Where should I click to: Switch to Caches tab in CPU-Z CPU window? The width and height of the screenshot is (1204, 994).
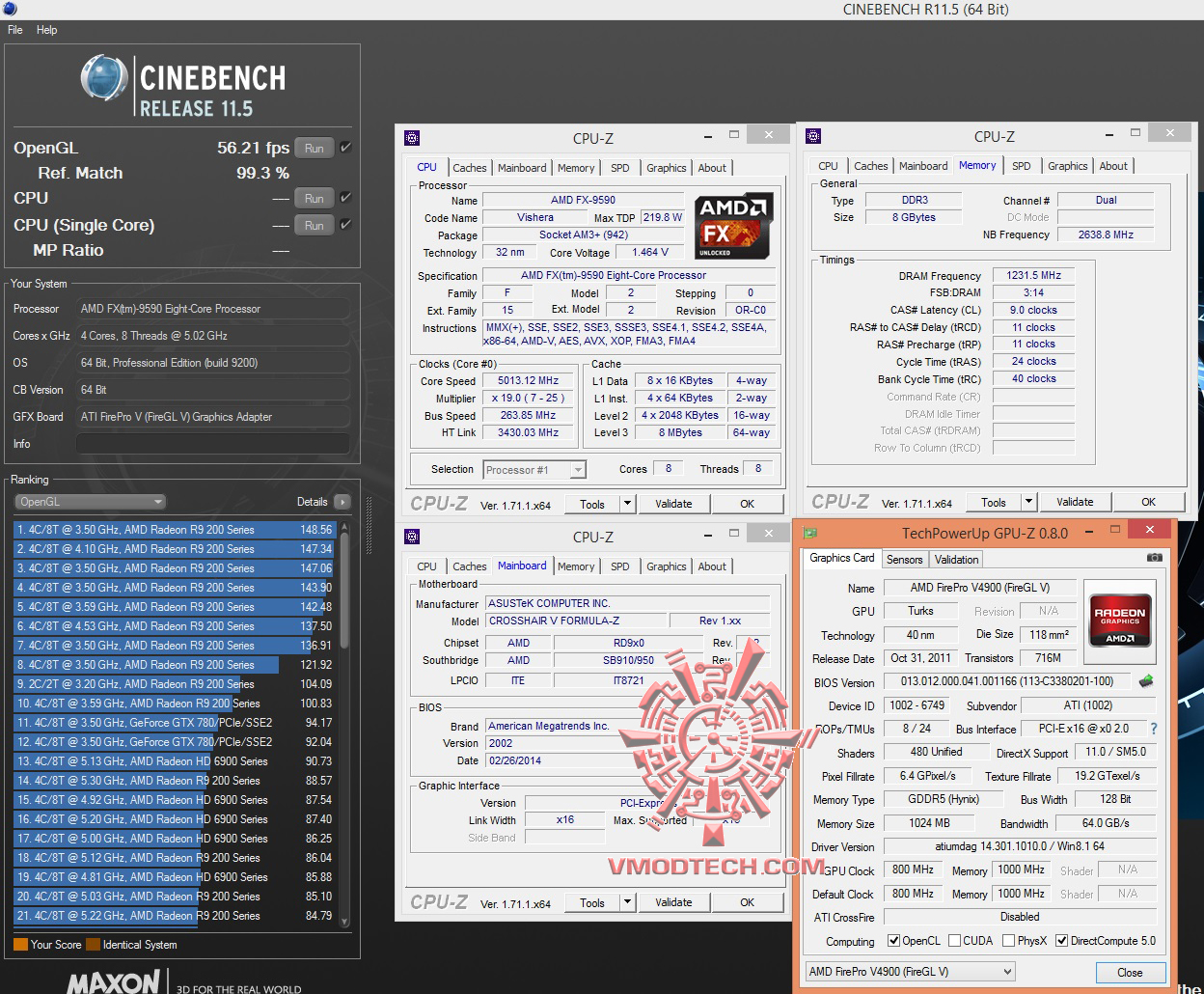point(470,168)
